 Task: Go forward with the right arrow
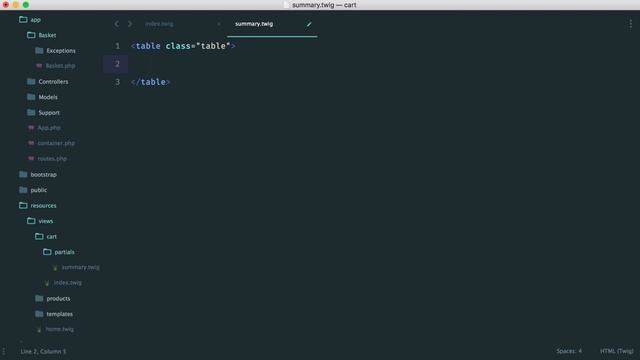pos(130,24)
